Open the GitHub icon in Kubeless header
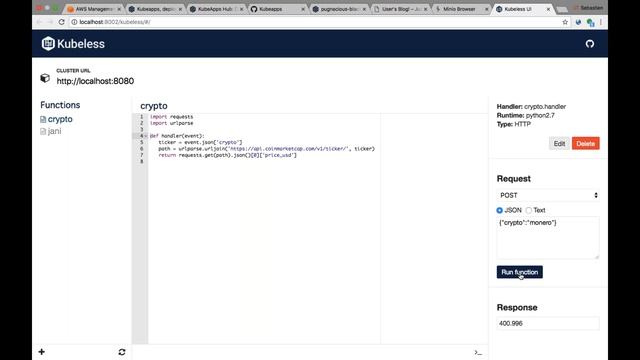Image resolution: width=640 pixels, height=360 pixels. coord(590,44)
